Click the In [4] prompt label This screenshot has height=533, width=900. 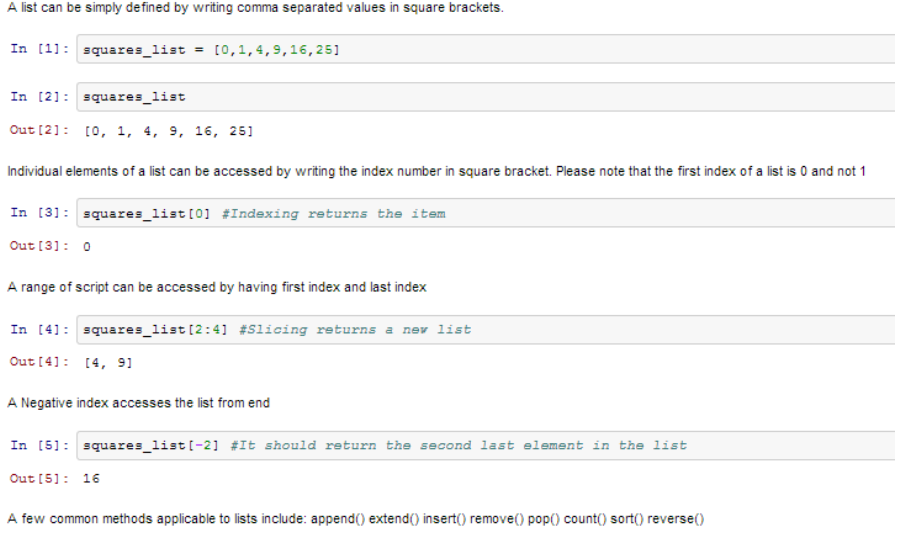click(x=39, y=329)
